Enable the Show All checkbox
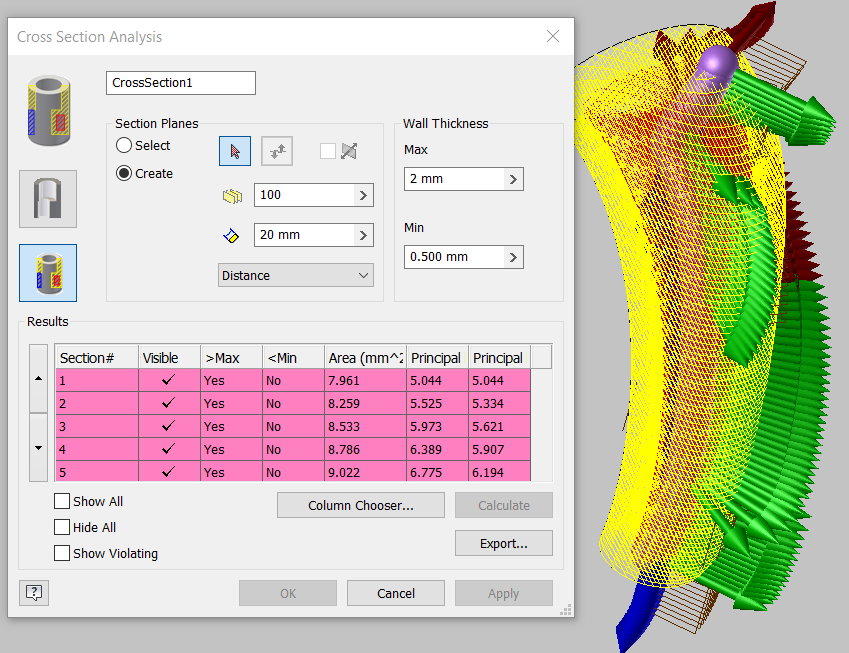Image resolution: width=849 pixels, height=653 pixels. click(61, 501)
